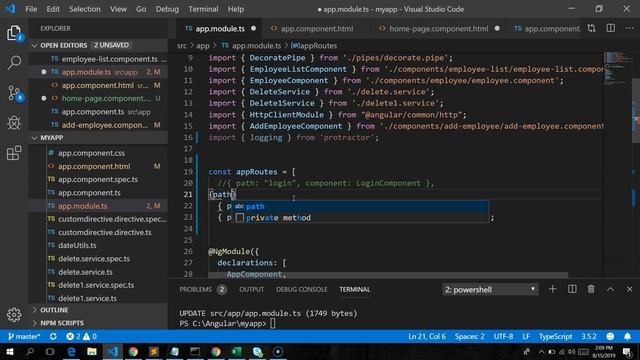Open the Manage gear in activity bar
The height and width of the screenshot is (360, 640).
tap(14, 314)
